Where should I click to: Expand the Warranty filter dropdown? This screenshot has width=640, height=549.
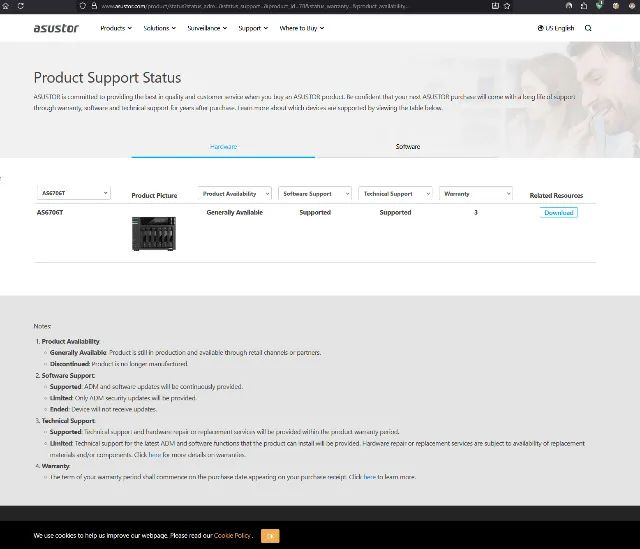point(475,194)
